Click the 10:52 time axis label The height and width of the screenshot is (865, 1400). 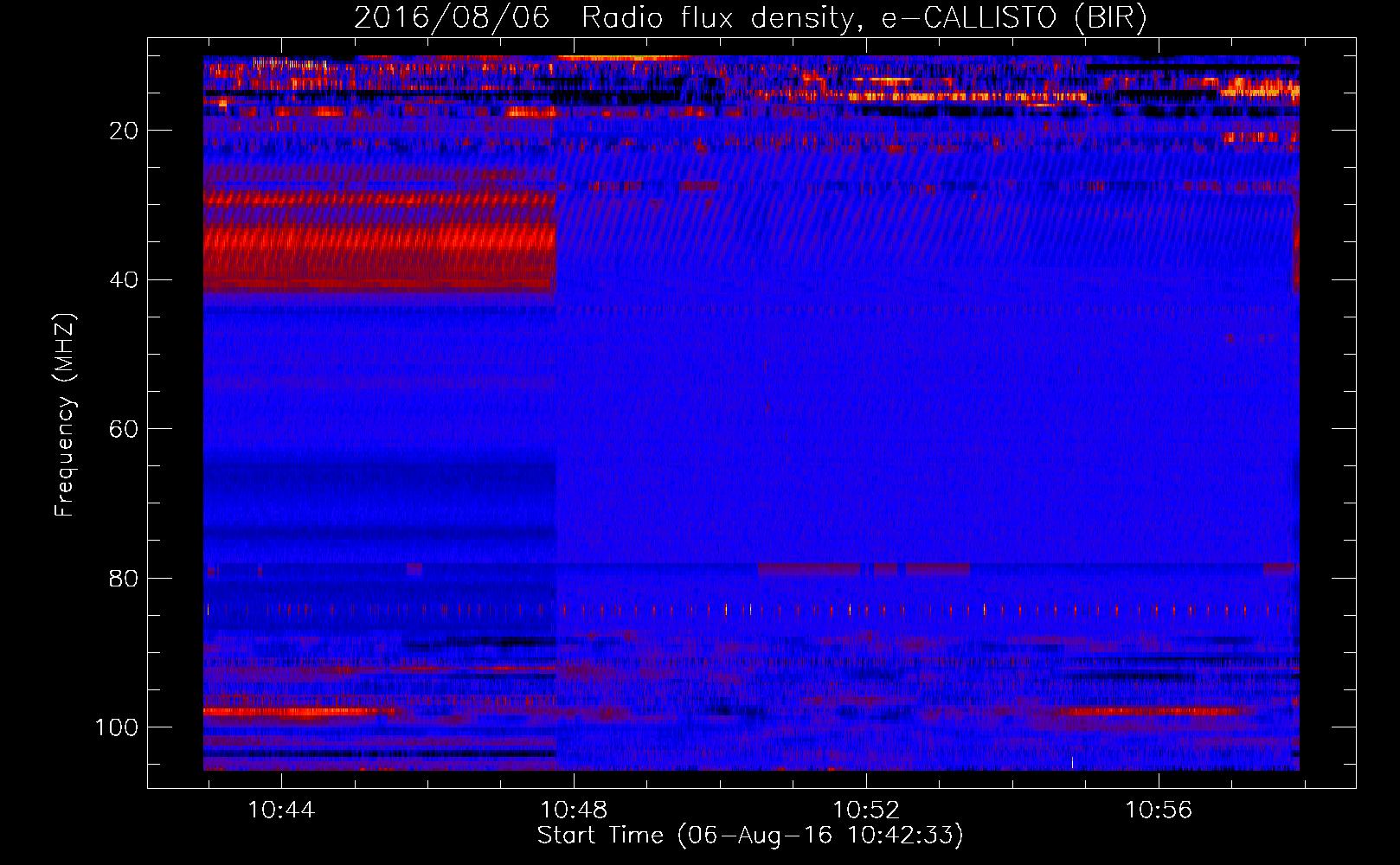tap(866, 810)
